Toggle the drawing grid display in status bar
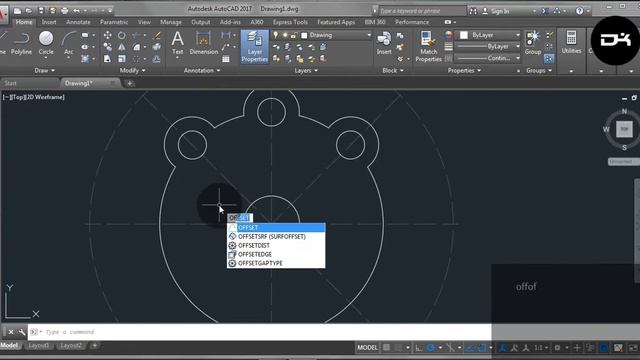This screenshot has height=360, width=640. [x=386, y=348]
